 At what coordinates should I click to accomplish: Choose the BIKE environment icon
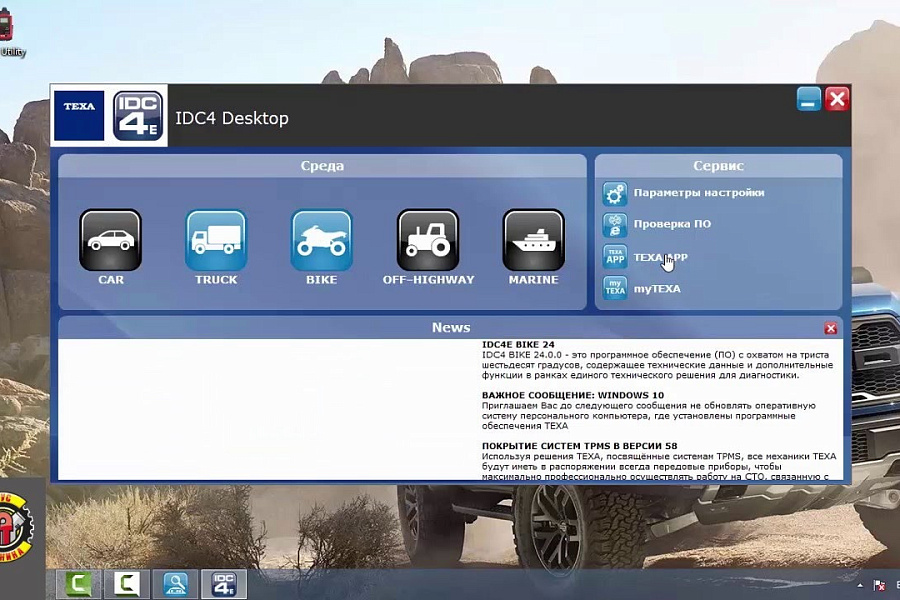321,240
